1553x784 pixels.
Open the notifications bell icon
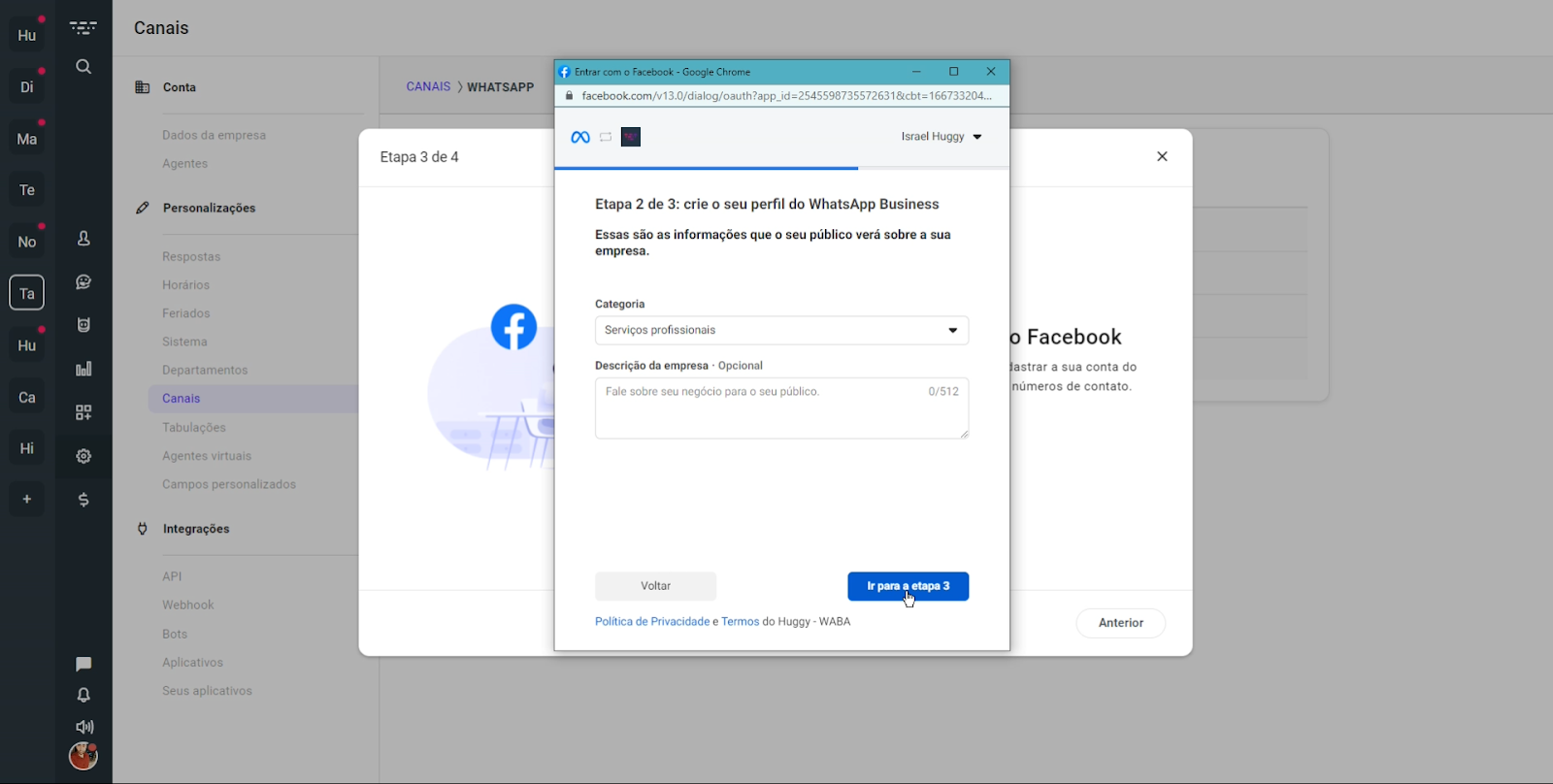tap(83, 695)
